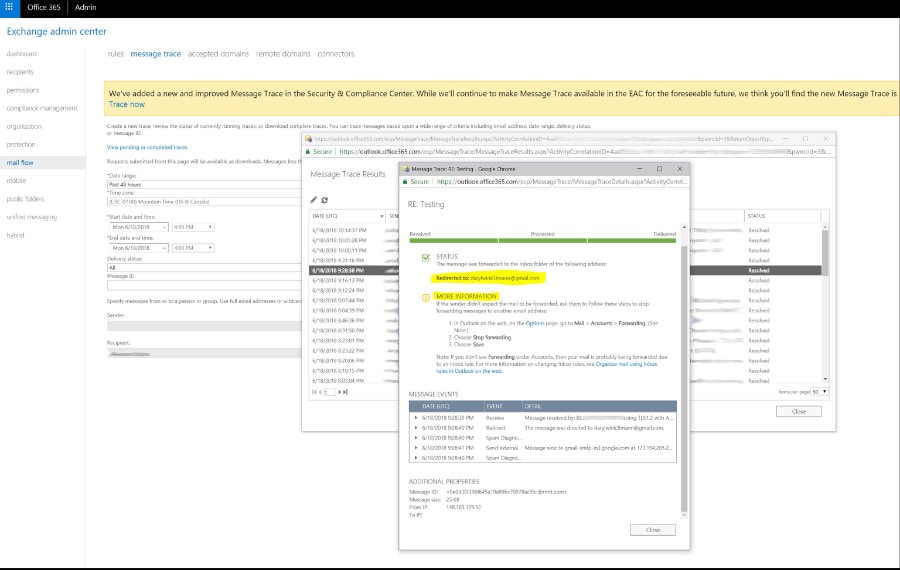
Task: Expand the Send external message event row
Action: [416, 448]
